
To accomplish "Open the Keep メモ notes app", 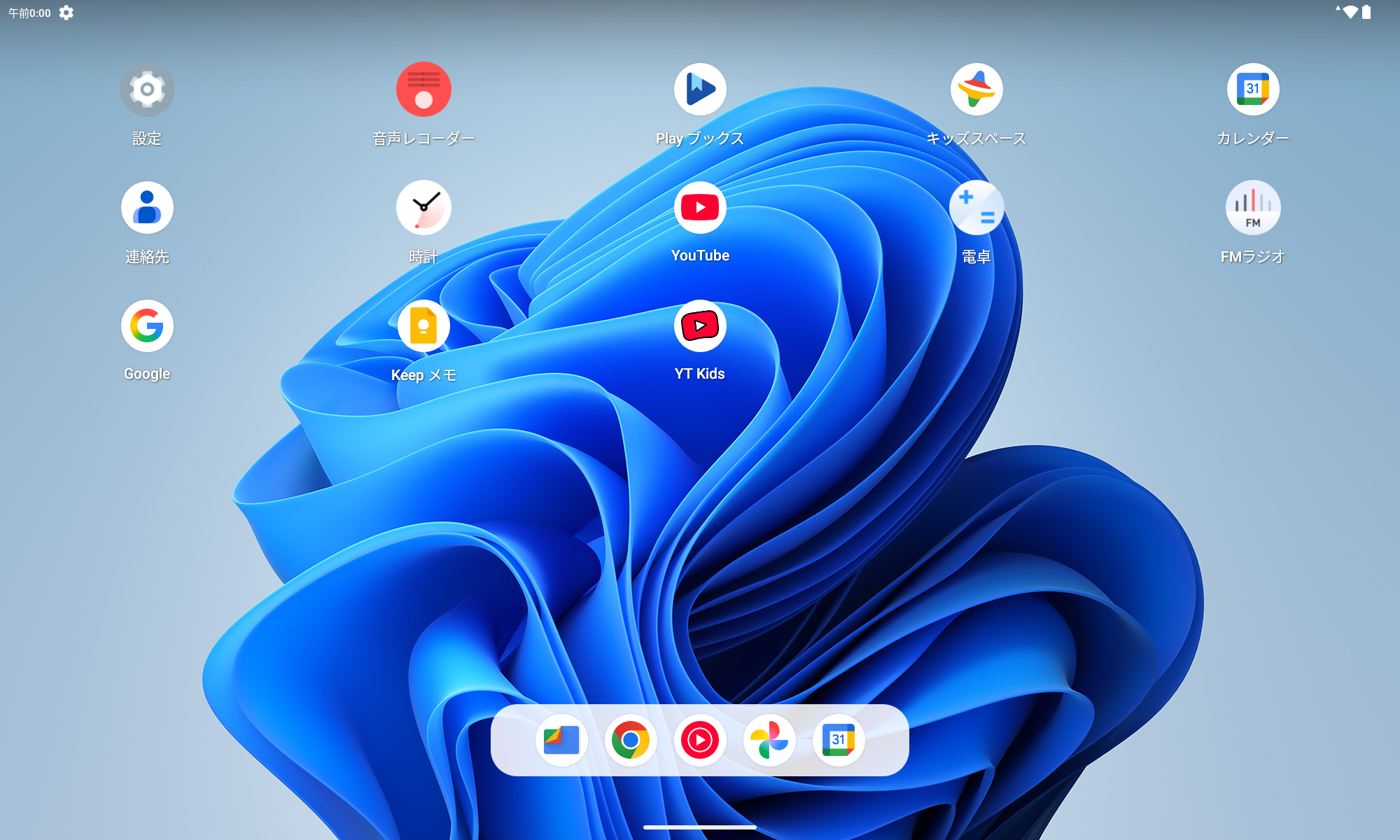I will pyautogui.click(x=423, y=326).
